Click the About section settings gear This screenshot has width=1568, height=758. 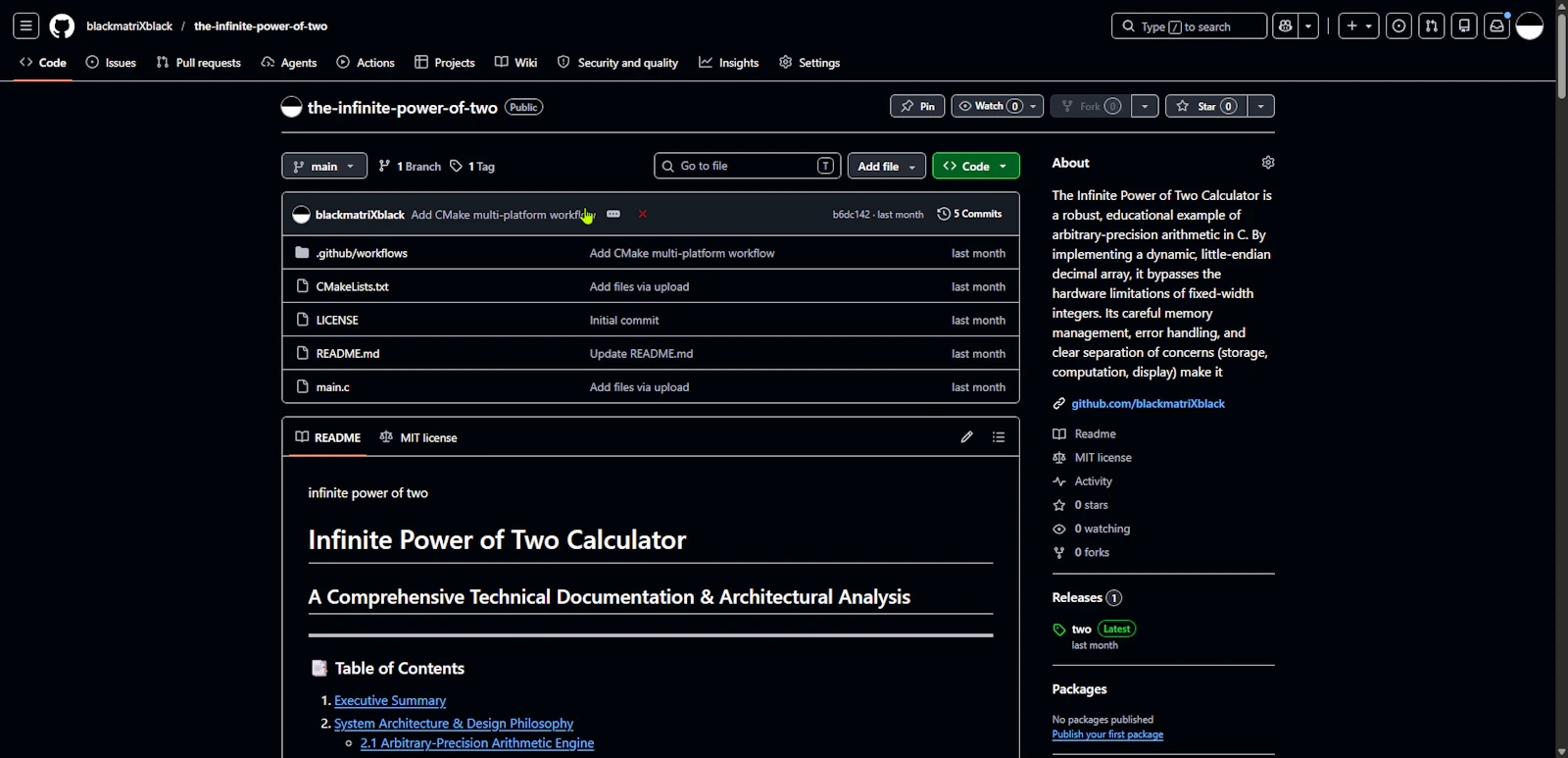(1268, 163)
